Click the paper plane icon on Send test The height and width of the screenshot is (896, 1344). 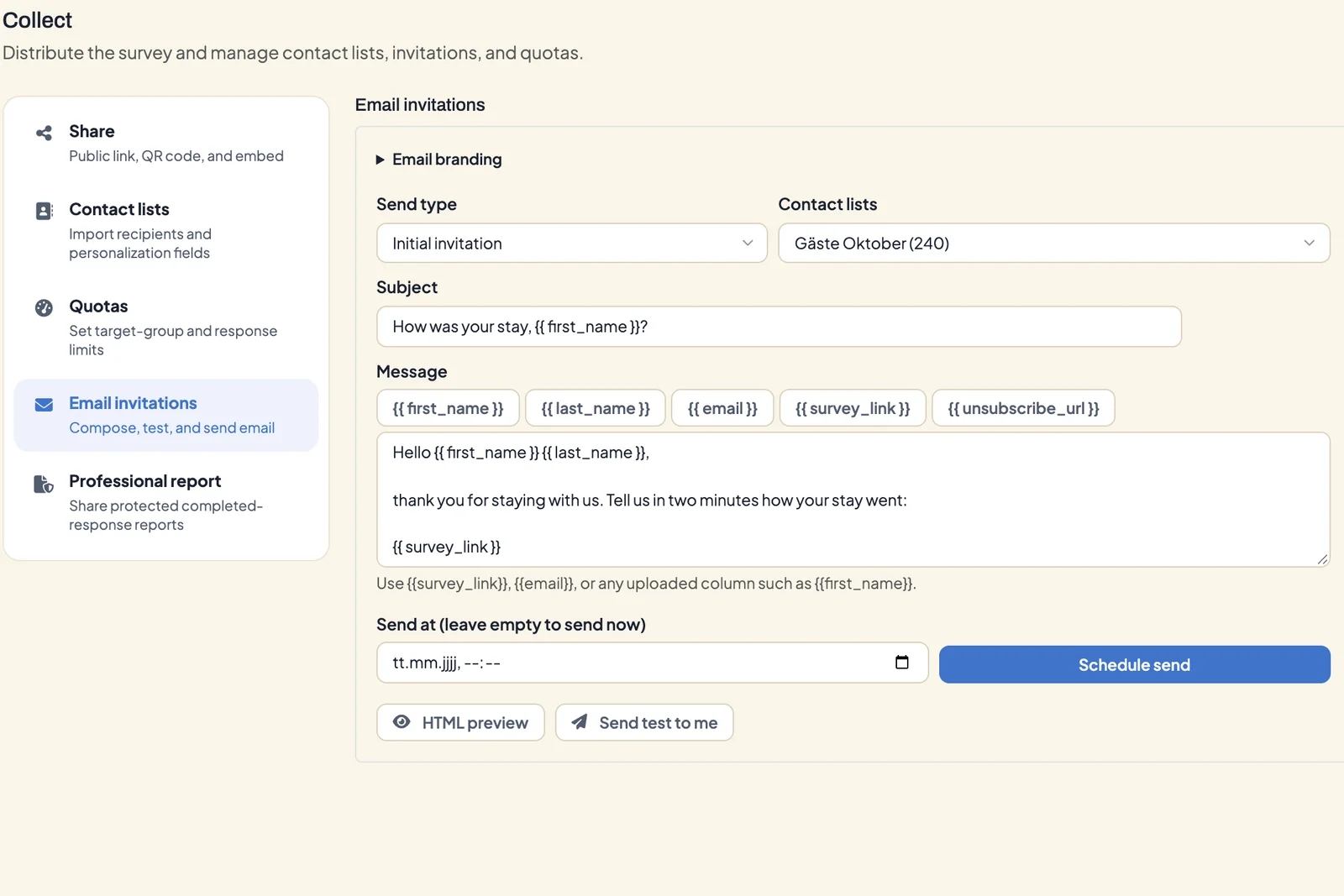580,721
